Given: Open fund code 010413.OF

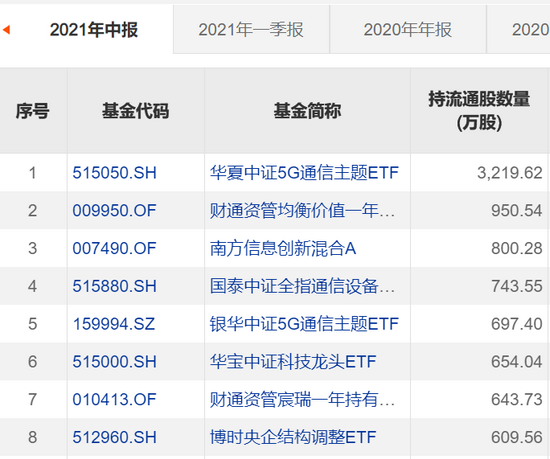Looking at the screenshot, I should tap(114, 400).
